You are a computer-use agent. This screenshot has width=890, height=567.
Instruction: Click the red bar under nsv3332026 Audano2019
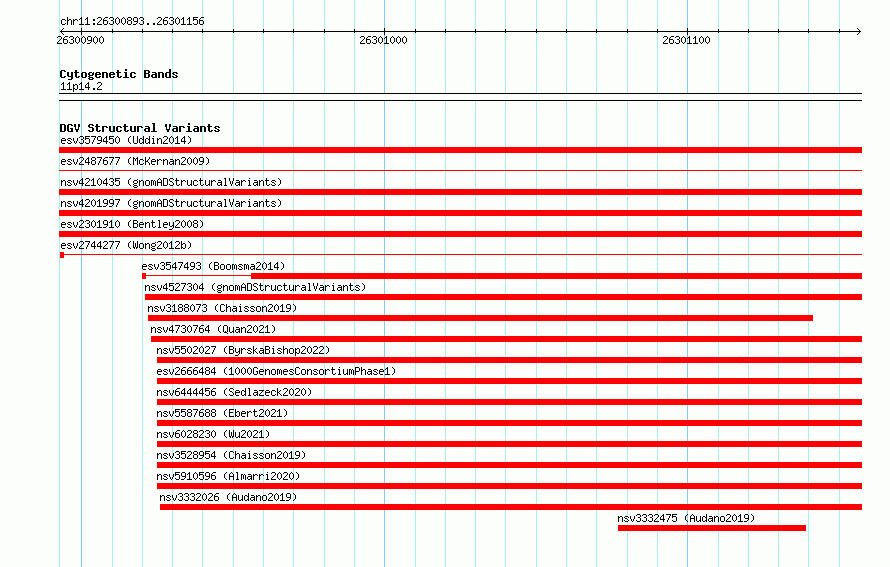[511, 507]
